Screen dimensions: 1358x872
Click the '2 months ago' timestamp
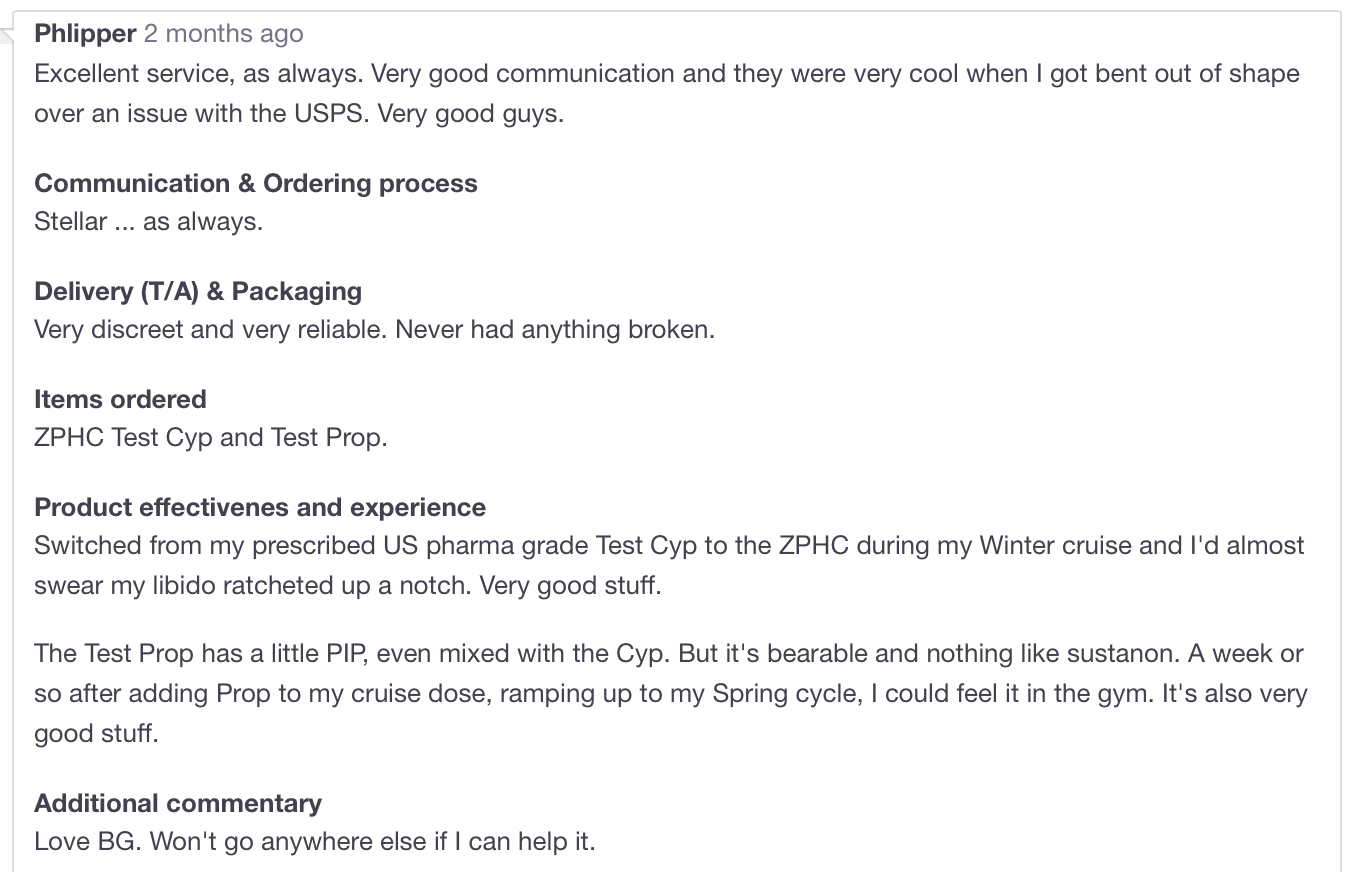click(x=223, y=34)
